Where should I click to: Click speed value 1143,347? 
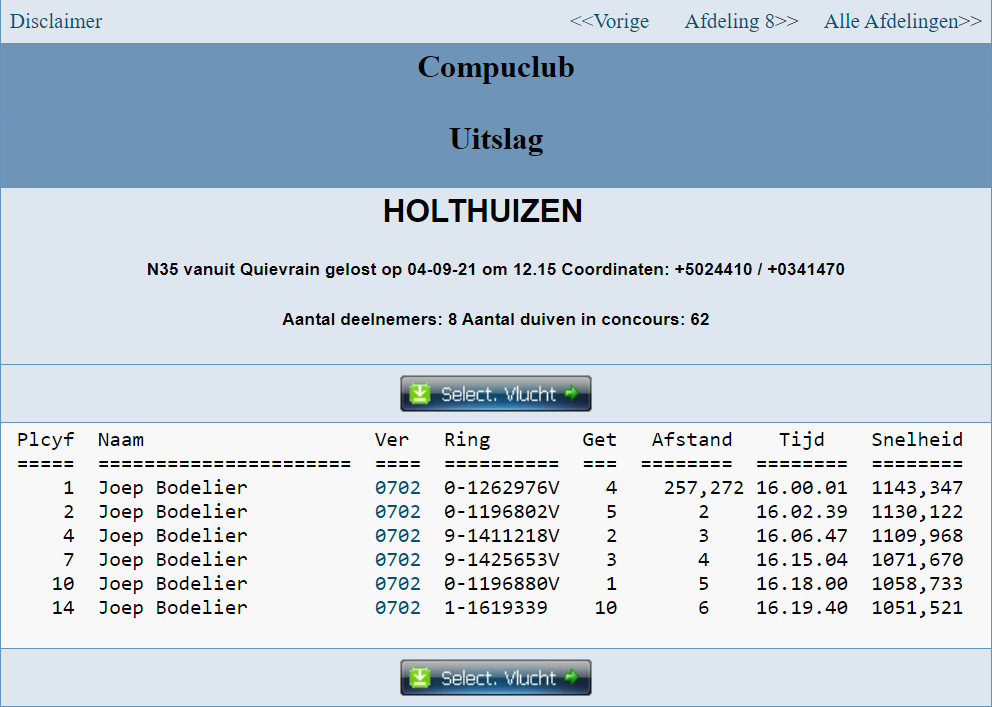click(x=917, y=488)
